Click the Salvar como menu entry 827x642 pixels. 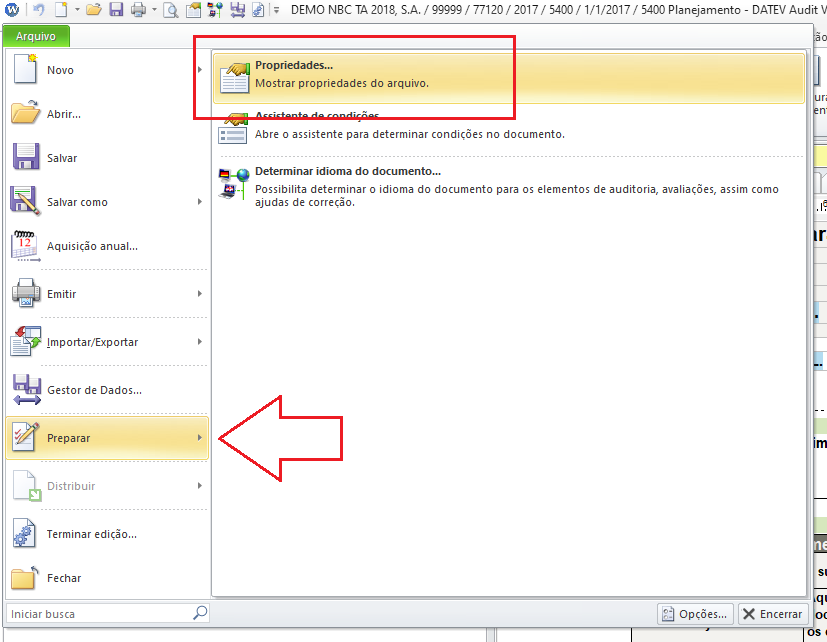107,202
